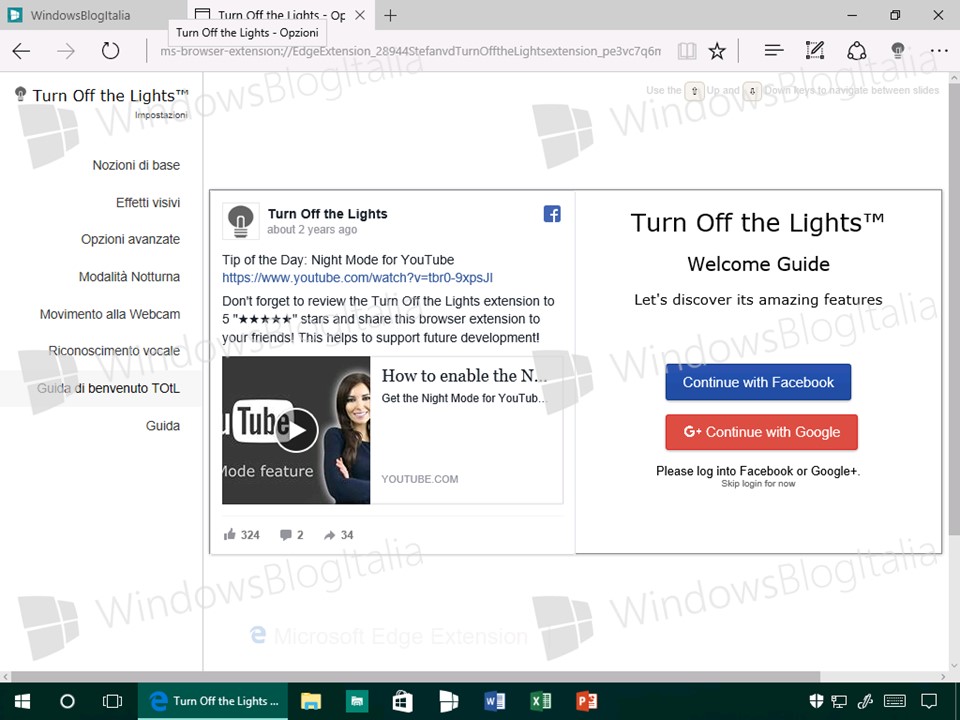The image size is (960, 720).
Task: Open Action Center notification icon
Action: (929, 701)
